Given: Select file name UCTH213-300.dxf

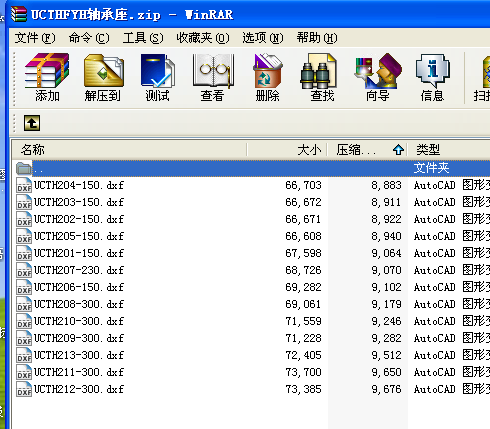Looking at the screenshot, I should (79, 355).
